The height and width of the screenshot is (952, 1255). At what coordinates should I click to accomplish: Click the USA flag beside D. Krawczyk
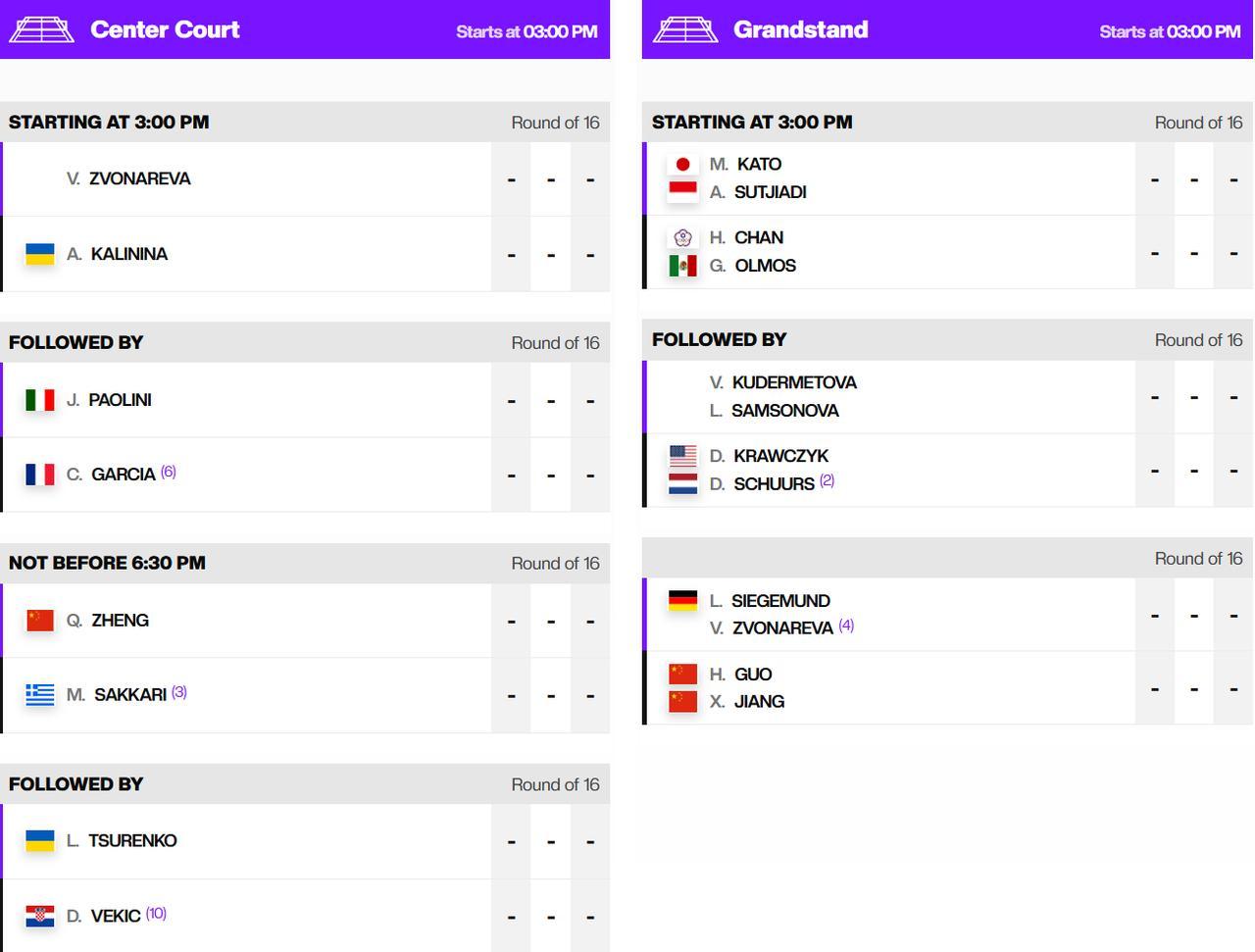pos(683,456)
